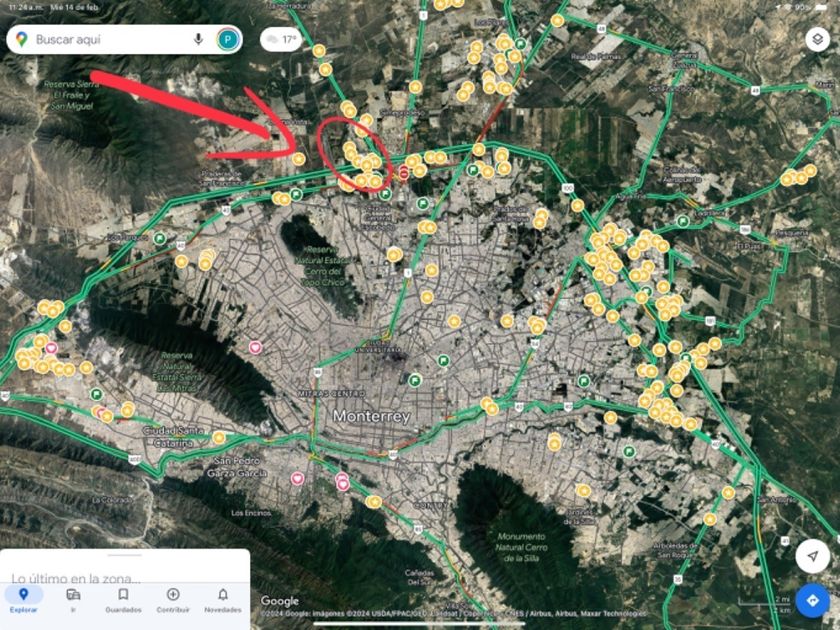Select the 'San Pedro Garza García' label

237,467
